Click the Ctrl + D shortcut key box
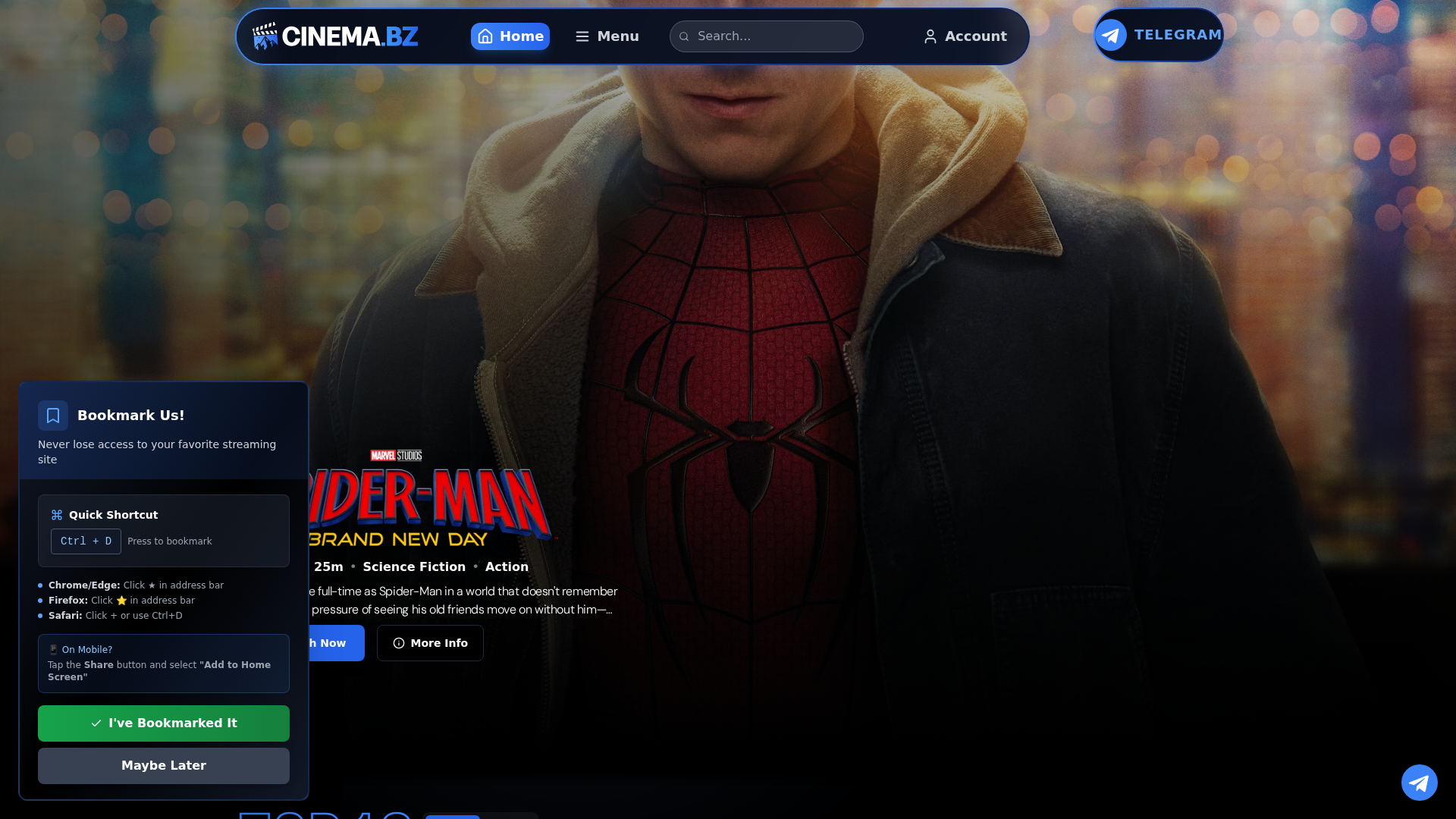The image size is (1456, 819). coord(86,541)
